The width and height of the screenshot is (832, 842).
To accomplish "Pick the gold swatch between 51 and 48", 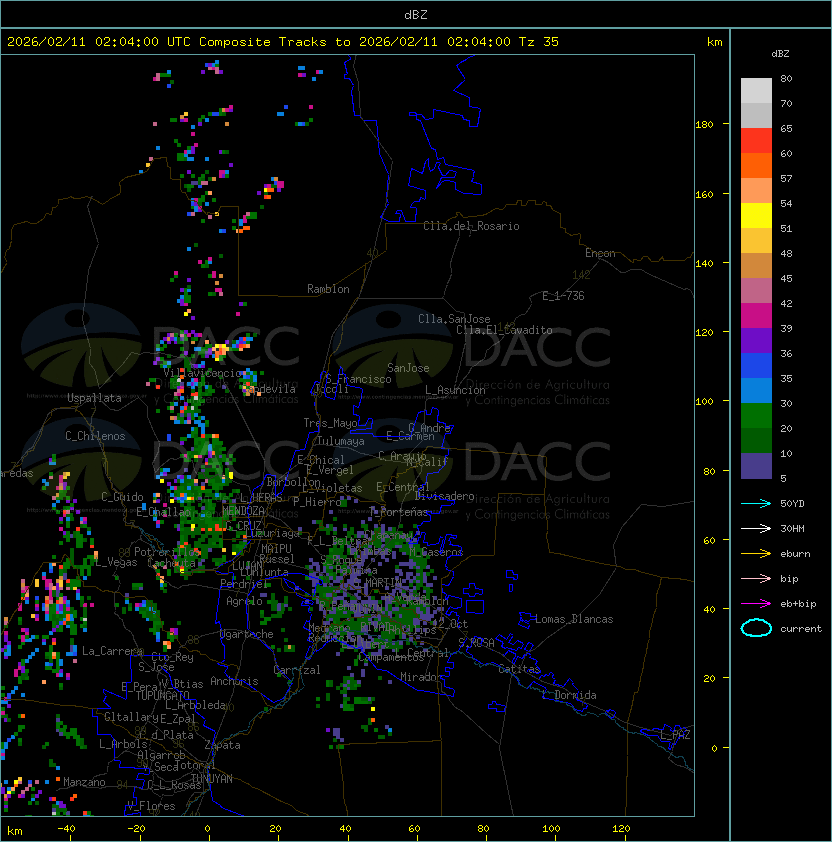I will coord(756,241).
